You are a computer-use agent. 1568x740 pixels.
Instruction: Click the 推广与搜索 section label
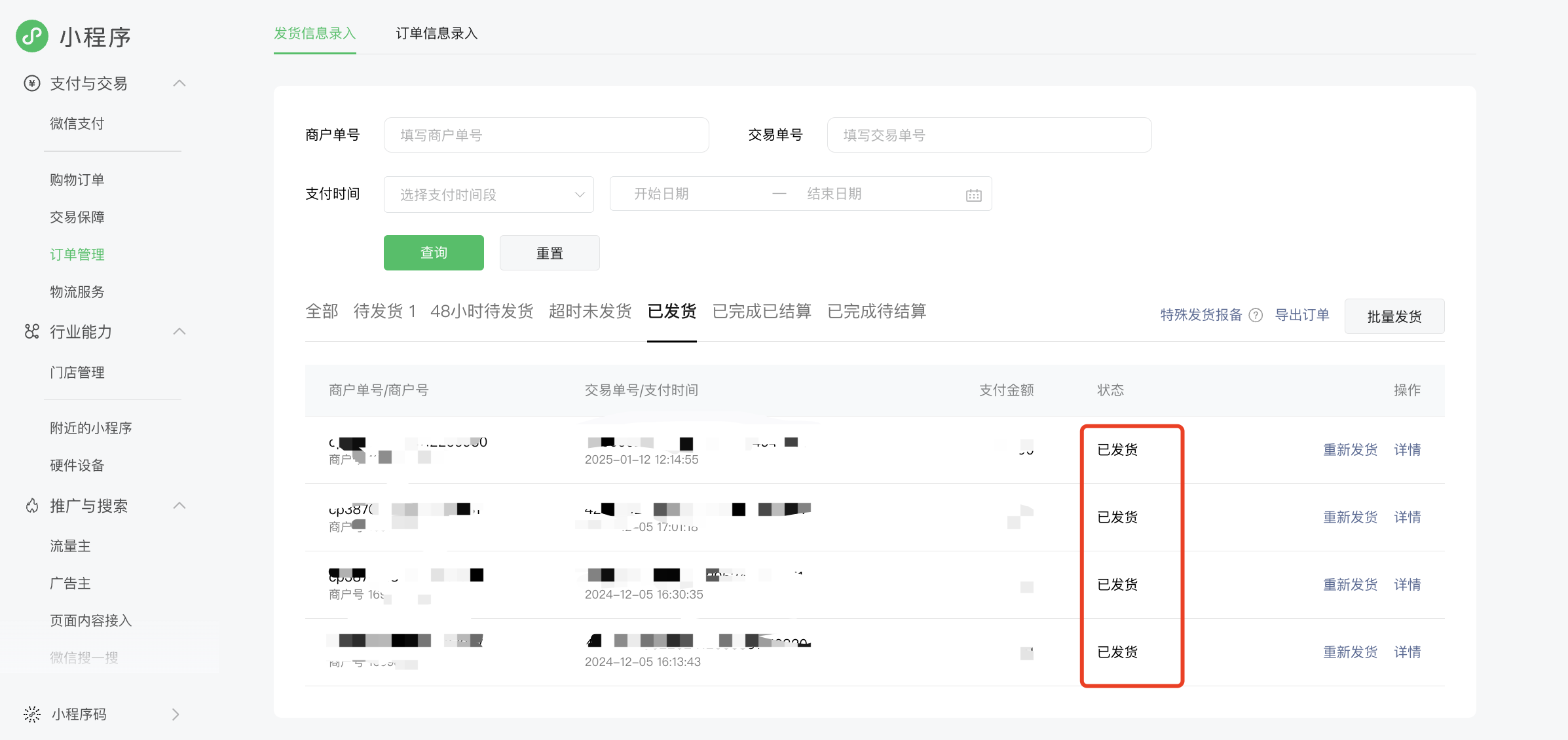coord(88,506)
